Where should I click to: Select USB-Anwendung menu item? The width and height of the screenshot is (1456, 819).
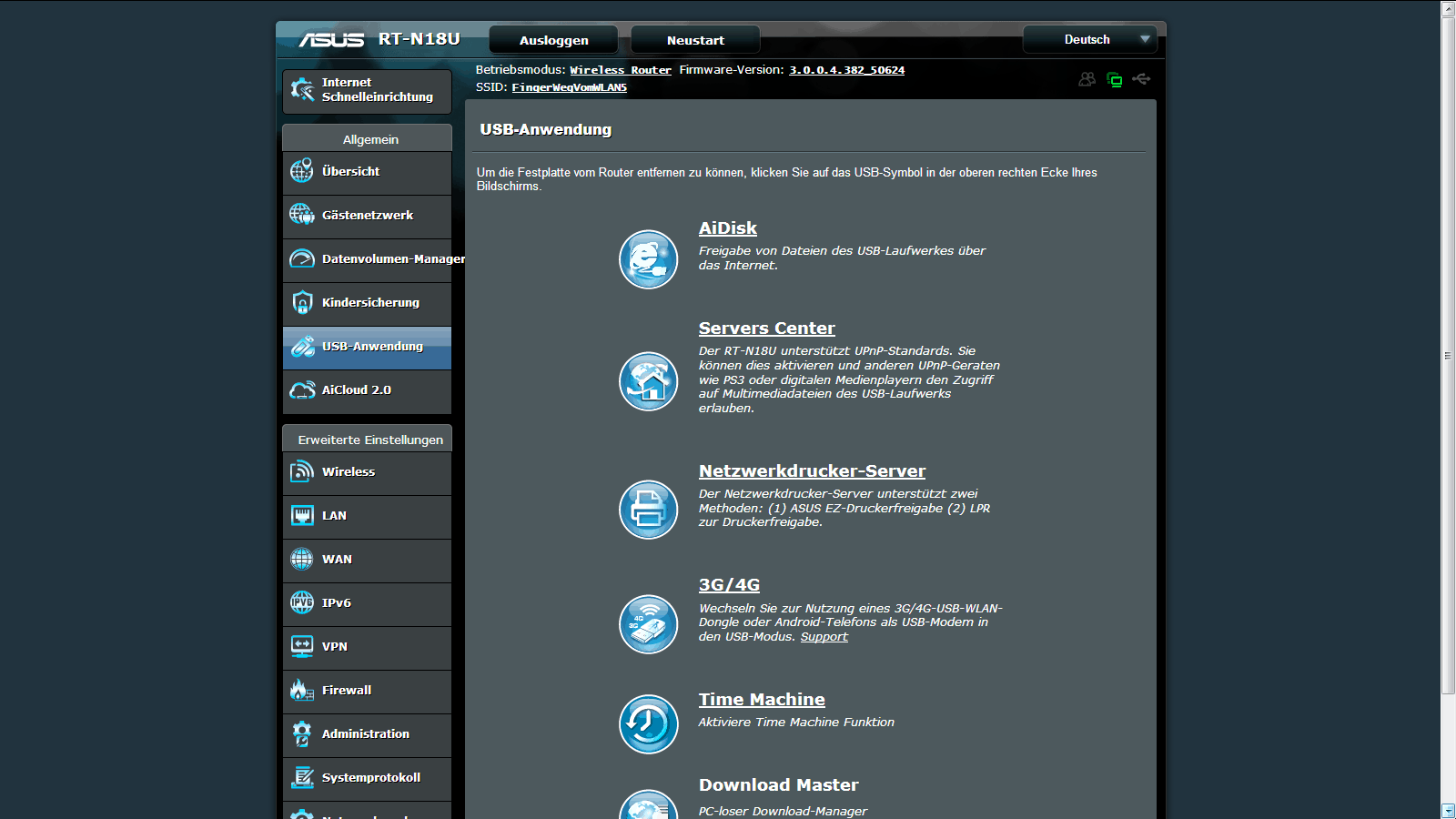(367, 348)
